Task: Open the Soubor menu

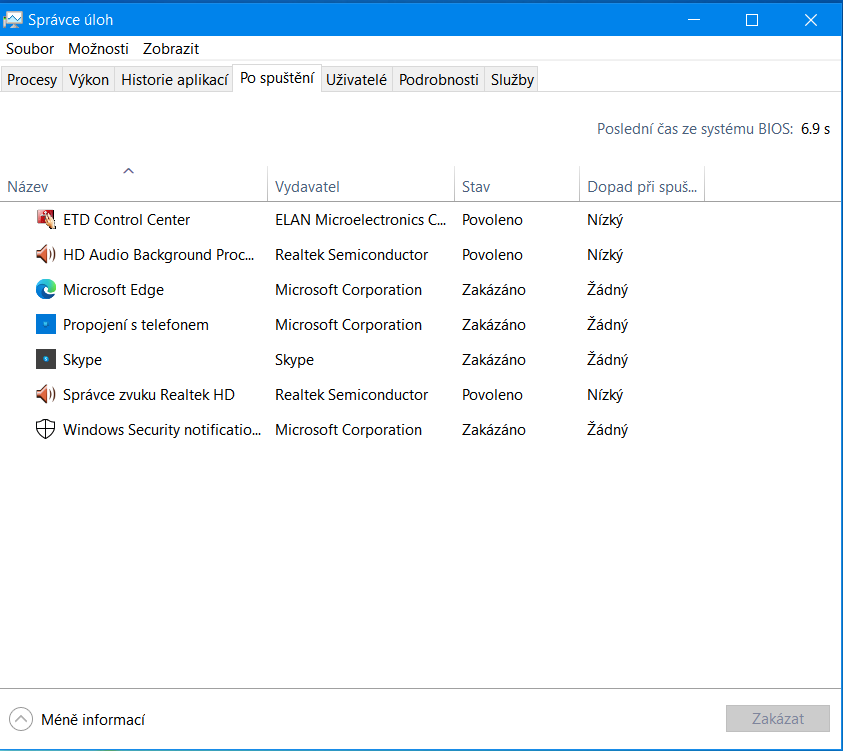Action: 30,48
